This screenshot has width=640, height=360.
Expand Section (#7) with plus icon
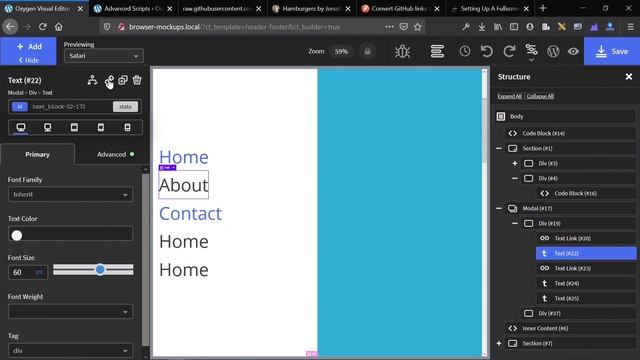point(499,344)
